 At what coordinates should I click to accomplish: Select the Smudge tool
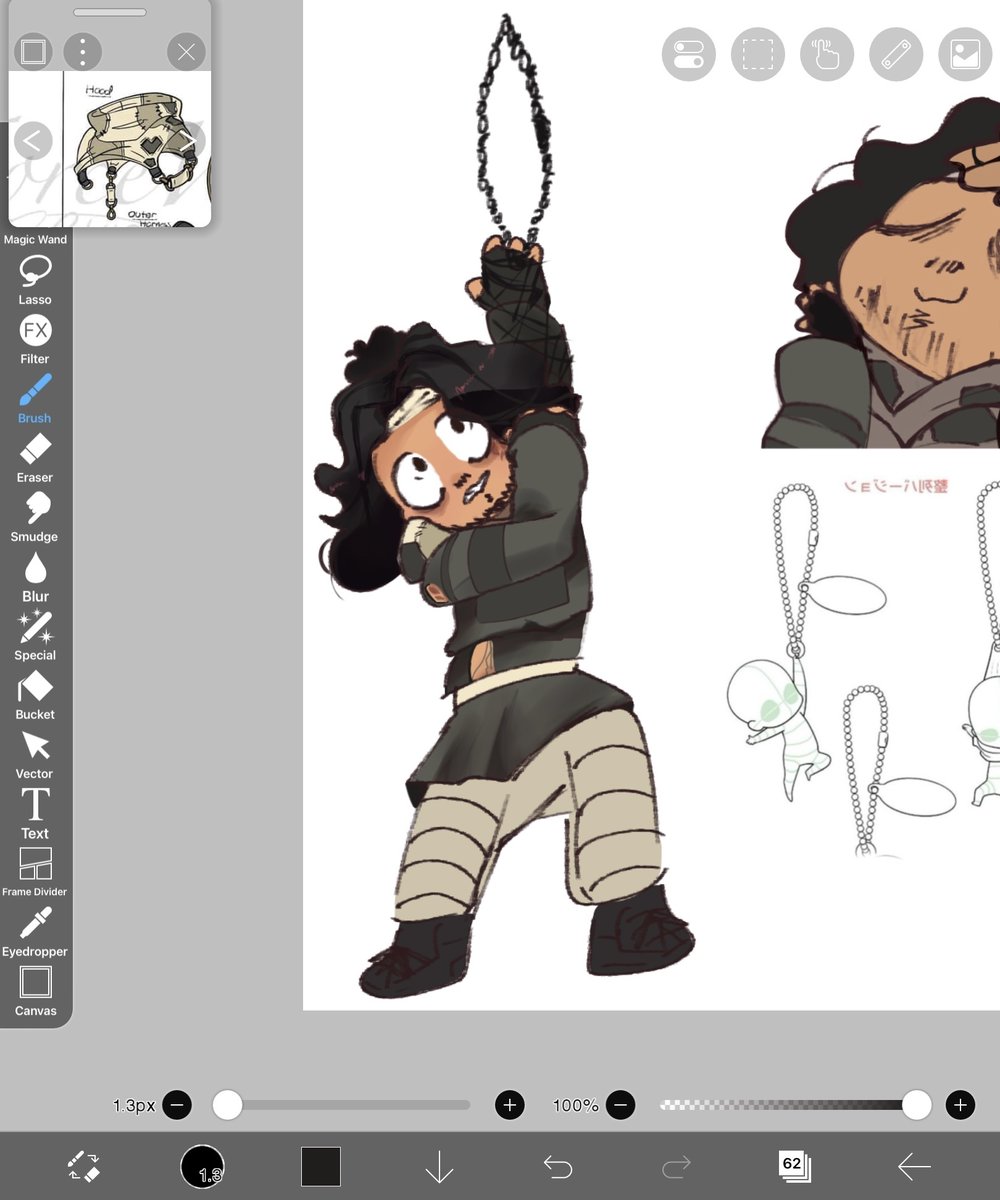click(35, 517)
